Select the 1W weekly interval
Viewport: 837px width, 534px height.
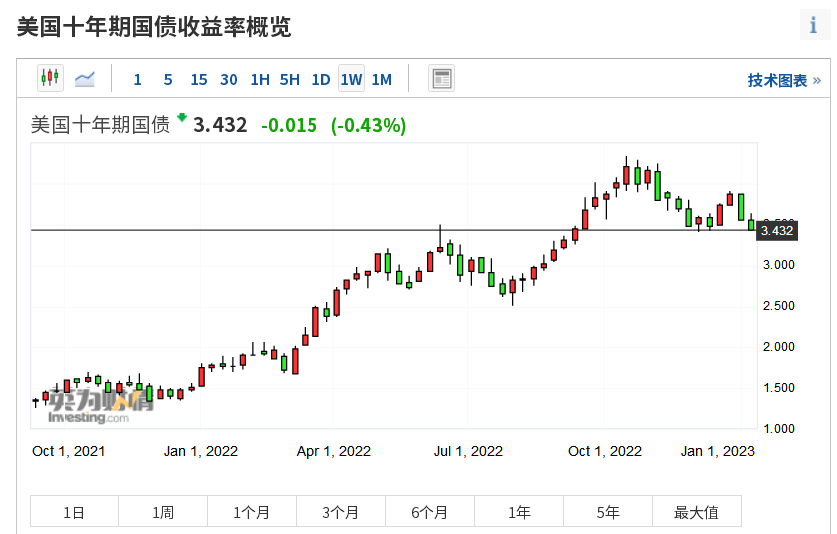click(x=351, y=80)
